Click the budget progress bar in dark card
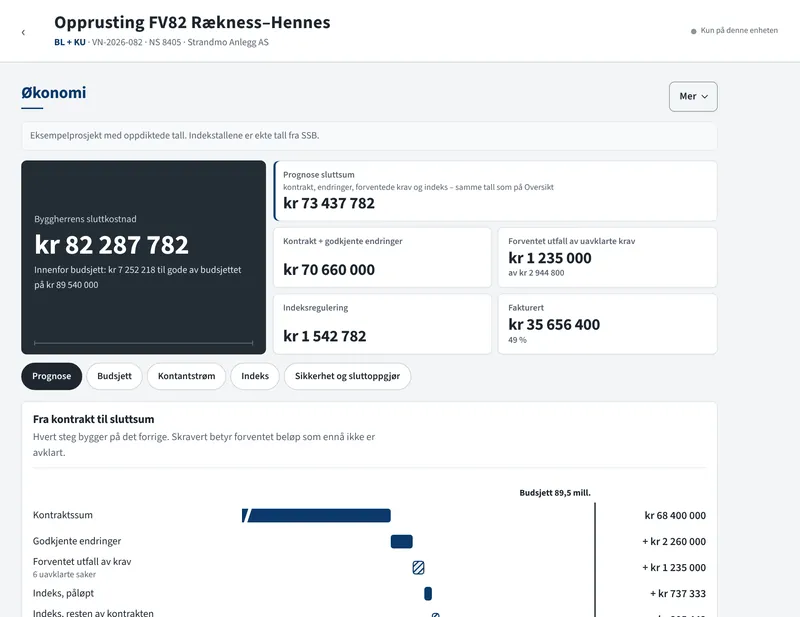The image size is (800, 617). click(143, 343)
